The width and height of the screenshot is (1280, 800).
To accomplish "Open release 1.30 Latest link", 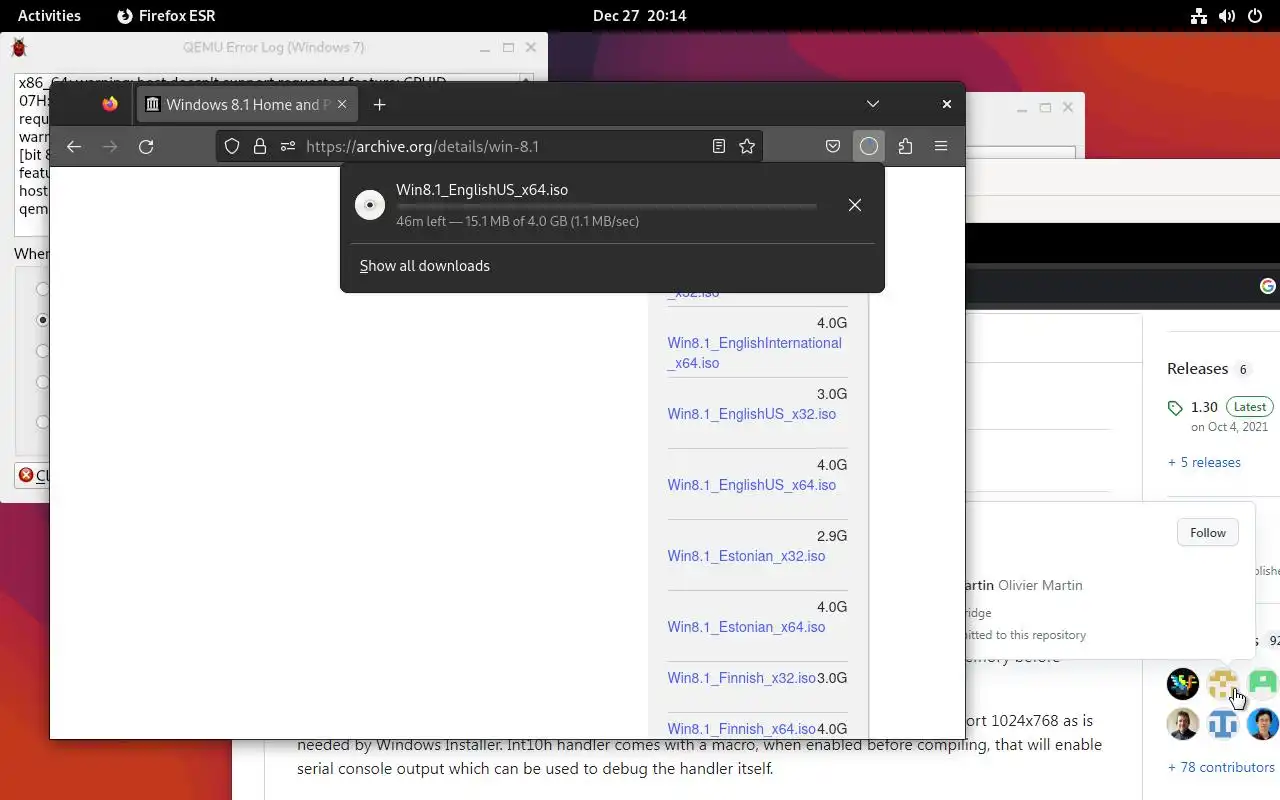I will (x=1220, y=407).
